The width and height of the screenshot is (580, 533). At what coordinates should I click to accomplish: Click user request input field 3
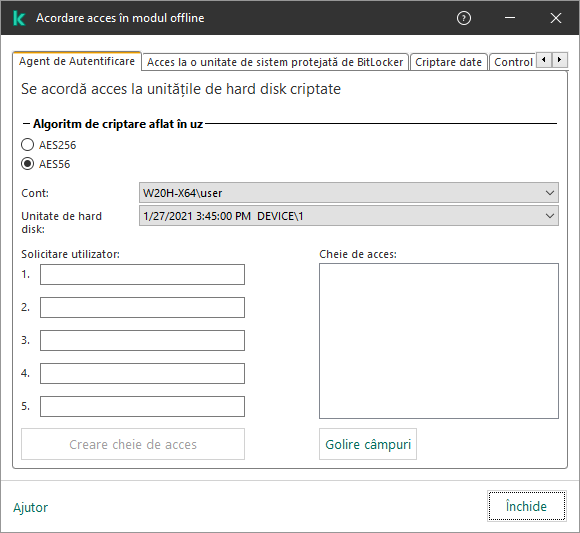(x=142, y=340)
